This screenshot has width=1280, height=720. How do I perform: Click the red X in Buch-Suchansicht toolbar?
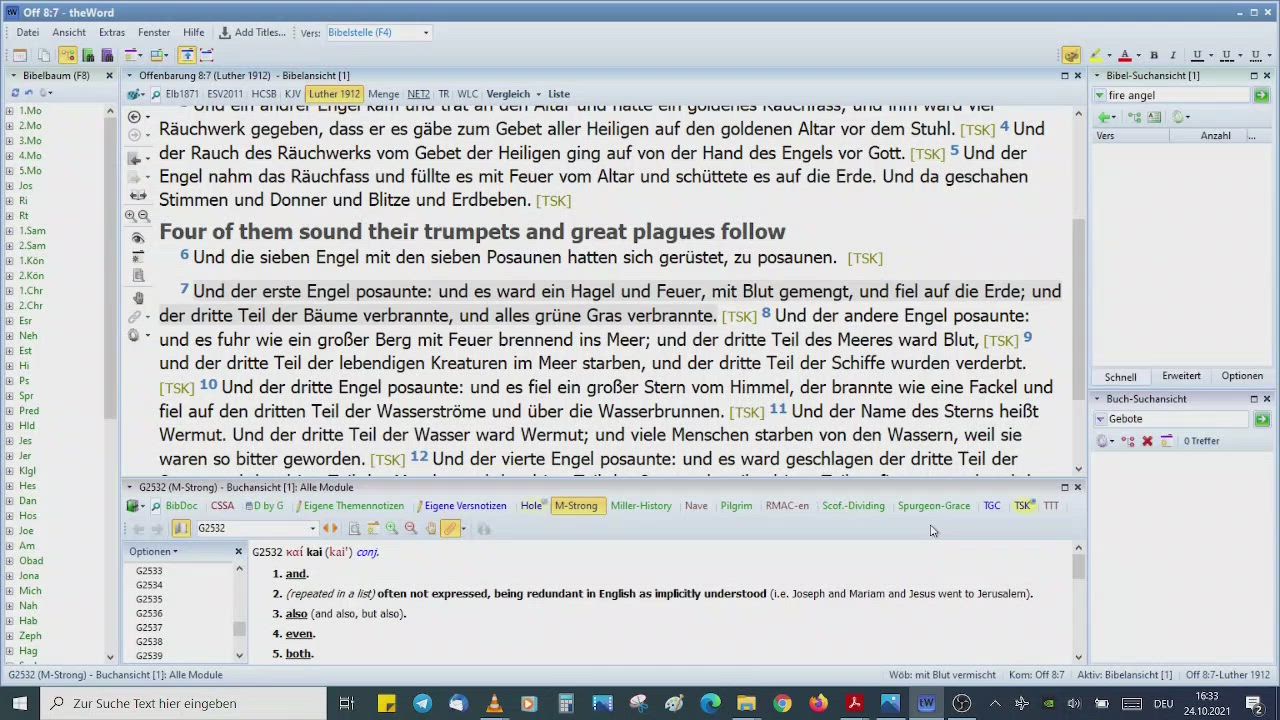tap(1147, 441)
